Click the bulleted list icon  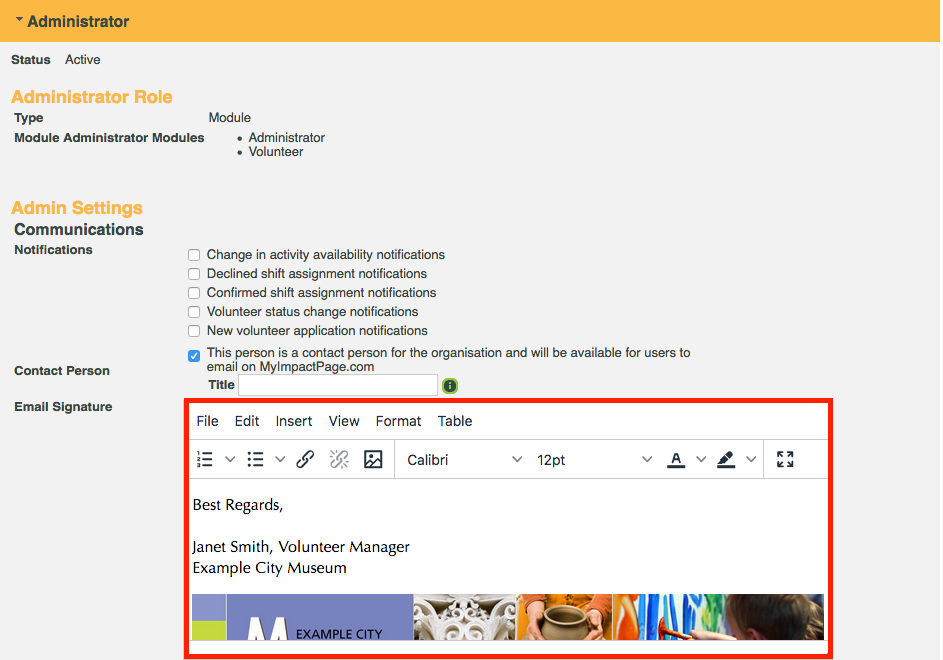coord(255,460)
